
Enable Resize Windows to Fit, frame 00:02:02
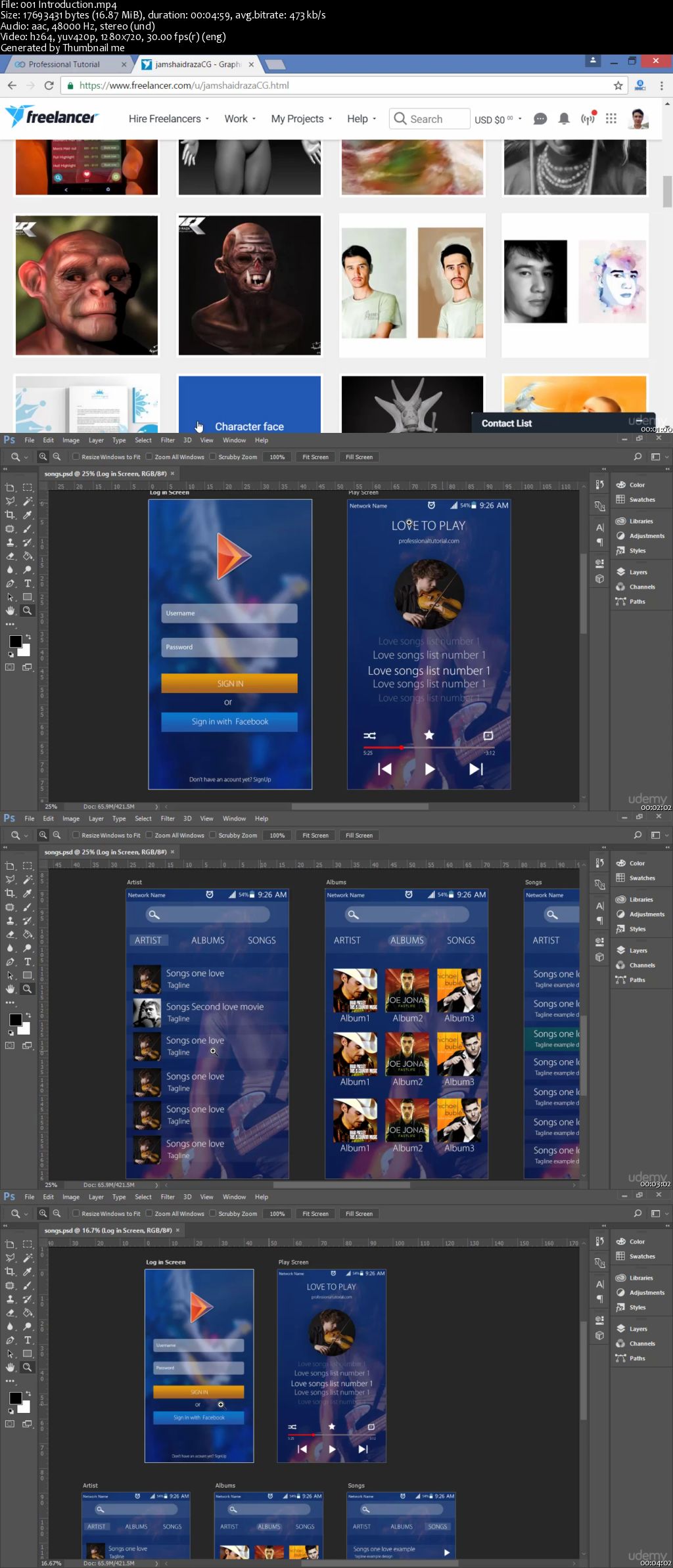coord(76,457)
